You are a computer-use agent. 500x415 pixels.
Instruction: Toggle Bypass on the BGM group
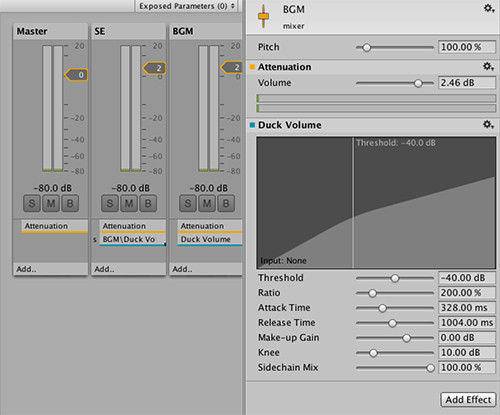coord(226,203)
